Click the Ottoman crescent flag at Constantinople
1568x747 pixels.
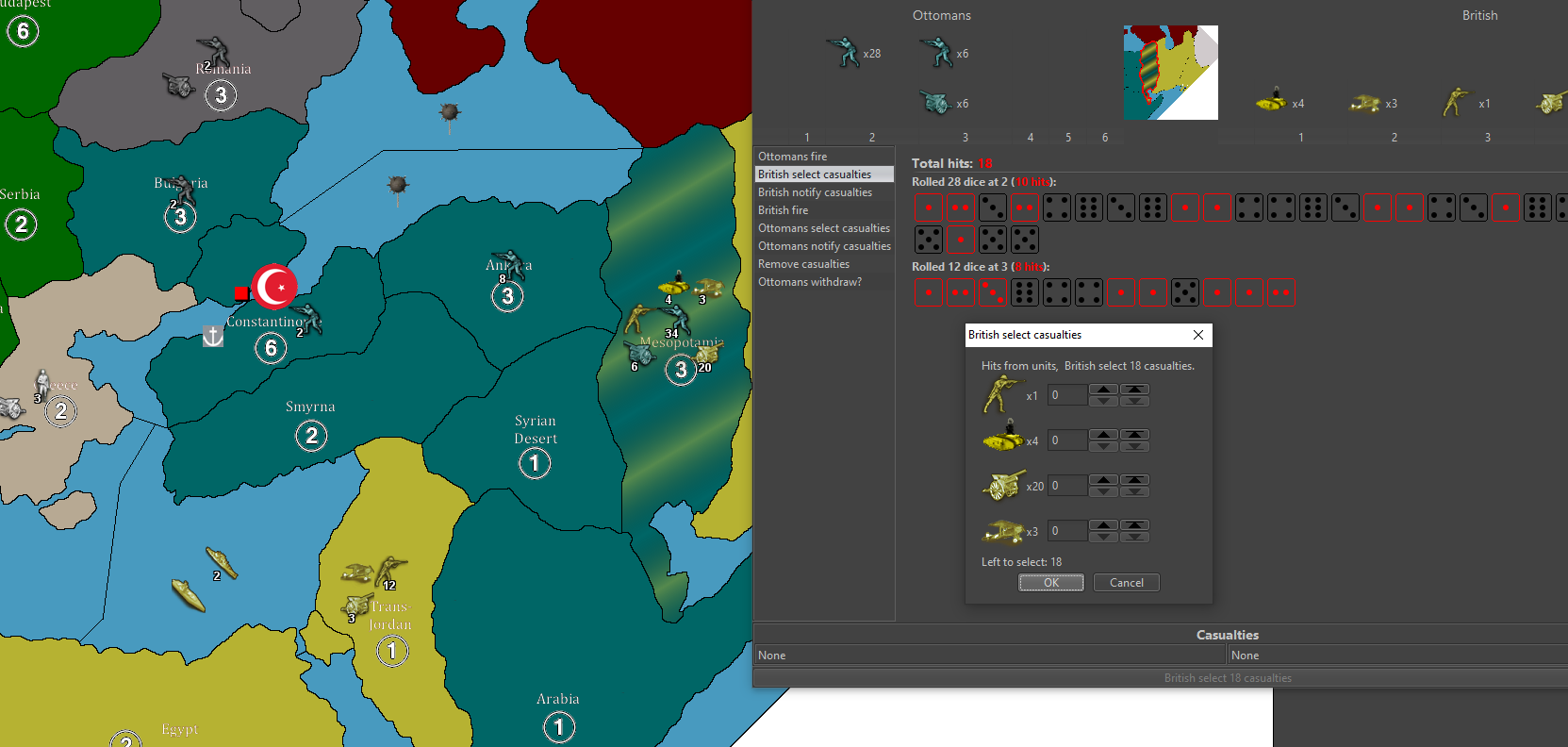click(275, 287)
